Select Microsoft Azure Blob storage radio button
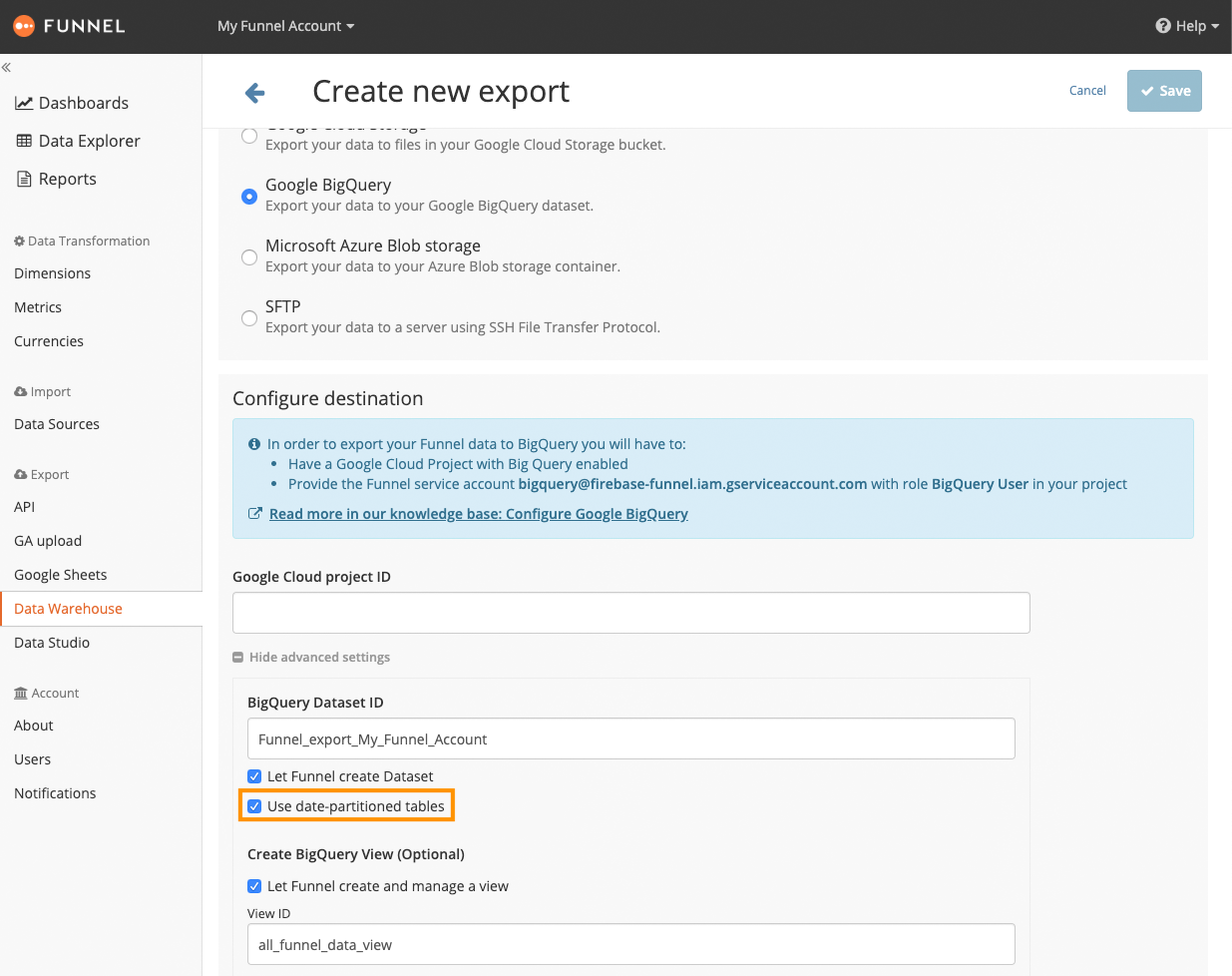This screenshot has height=976, width=1232. pyautogui.click(x=249, y=257)
